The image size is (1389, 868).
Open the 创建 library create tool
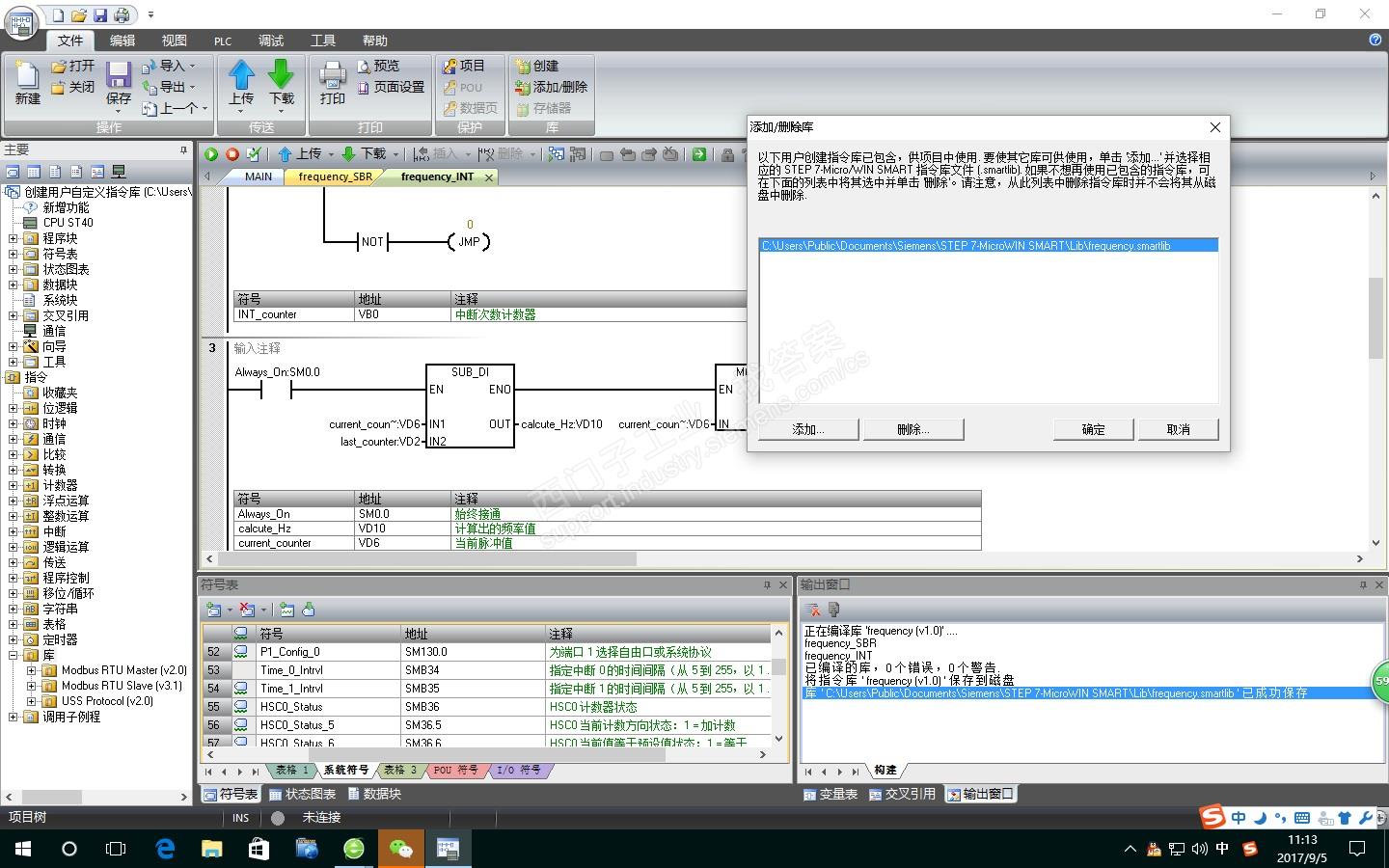(537, 66)
